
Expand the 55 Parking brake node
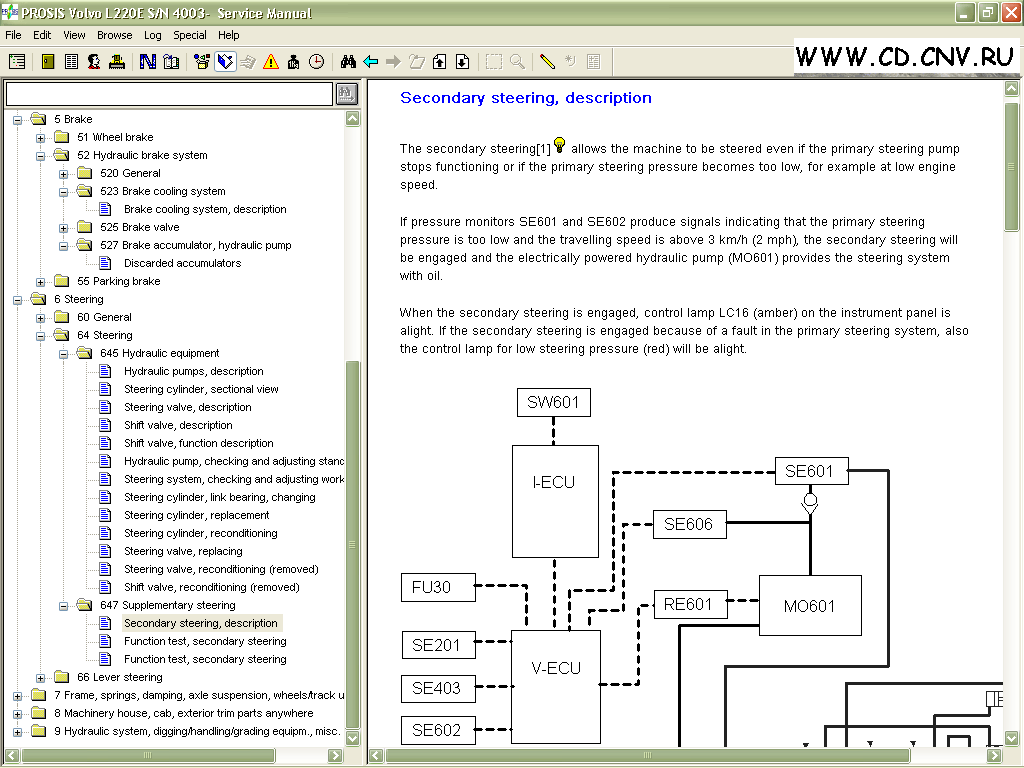click(40, 282)
